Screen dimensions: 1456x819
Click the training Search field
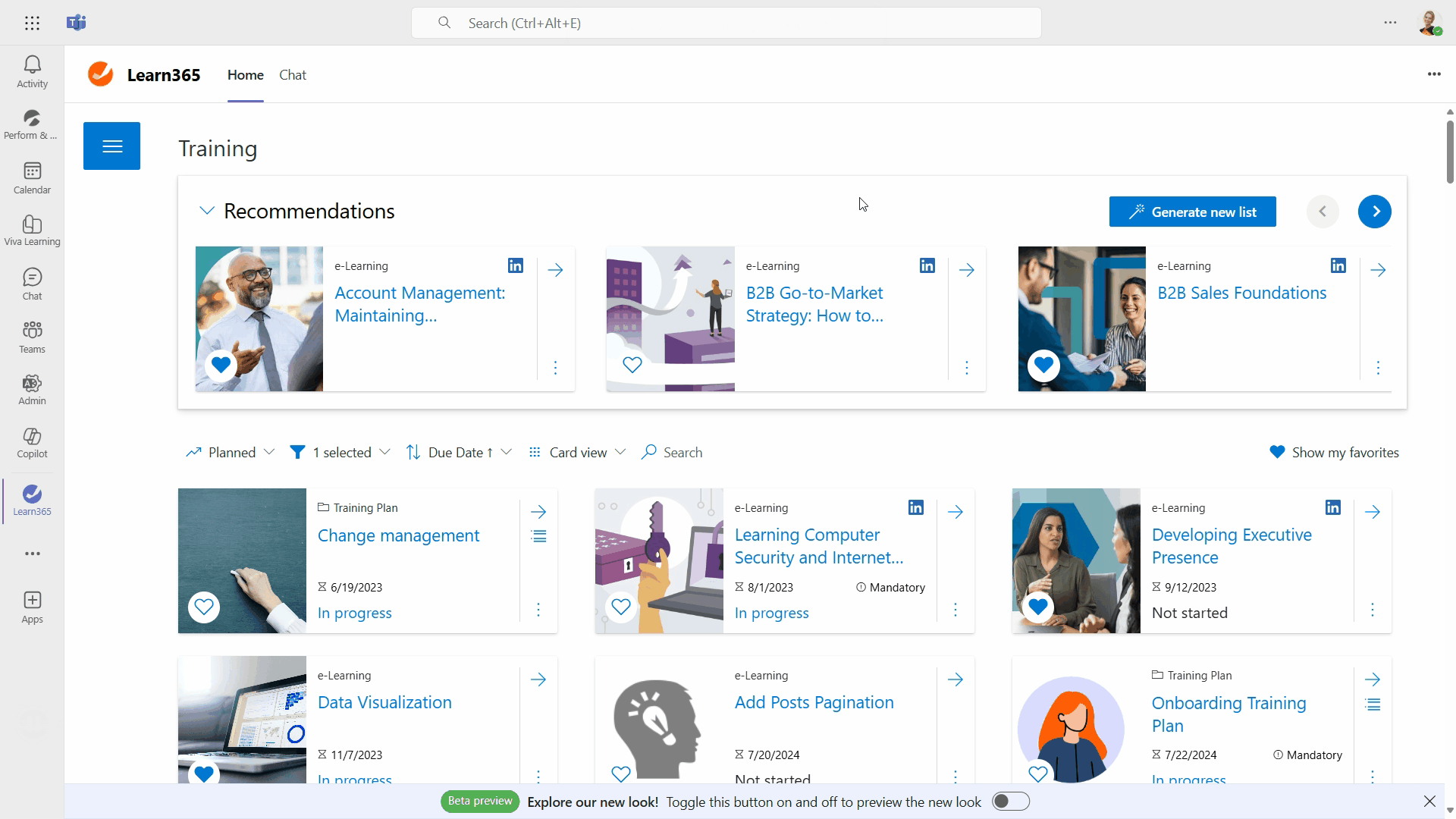pos(673,453)
